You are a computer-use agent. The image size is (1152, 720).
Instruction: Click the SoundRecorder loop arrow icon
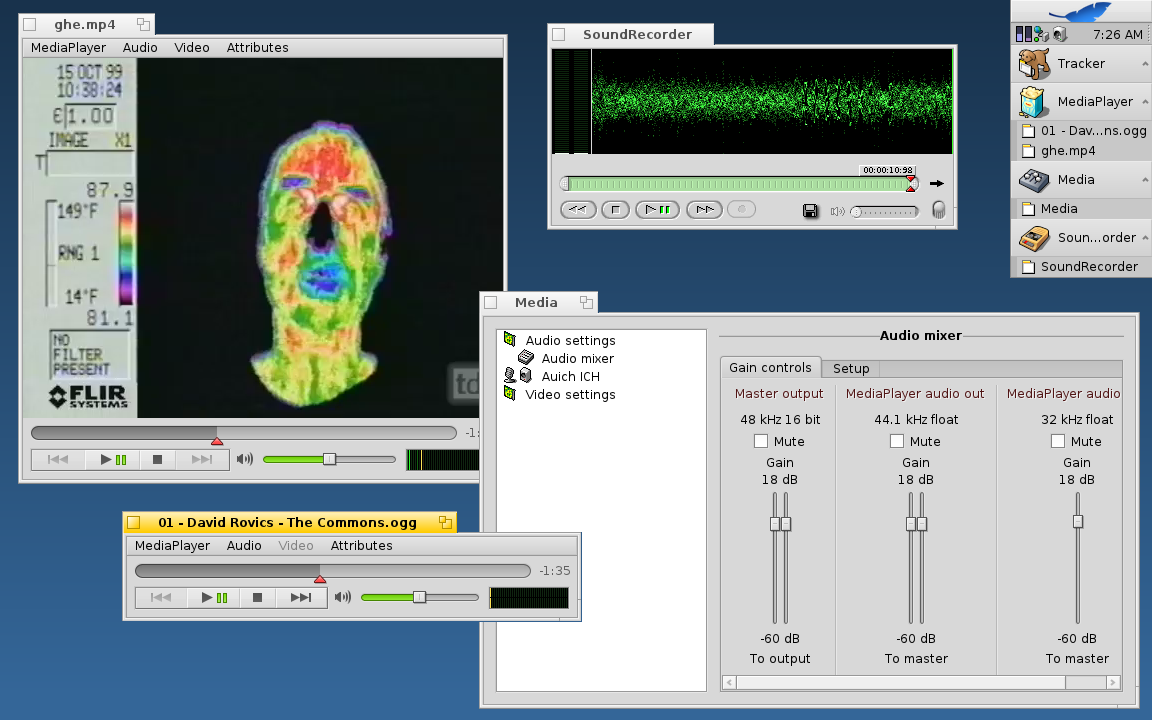pos(937,183)
